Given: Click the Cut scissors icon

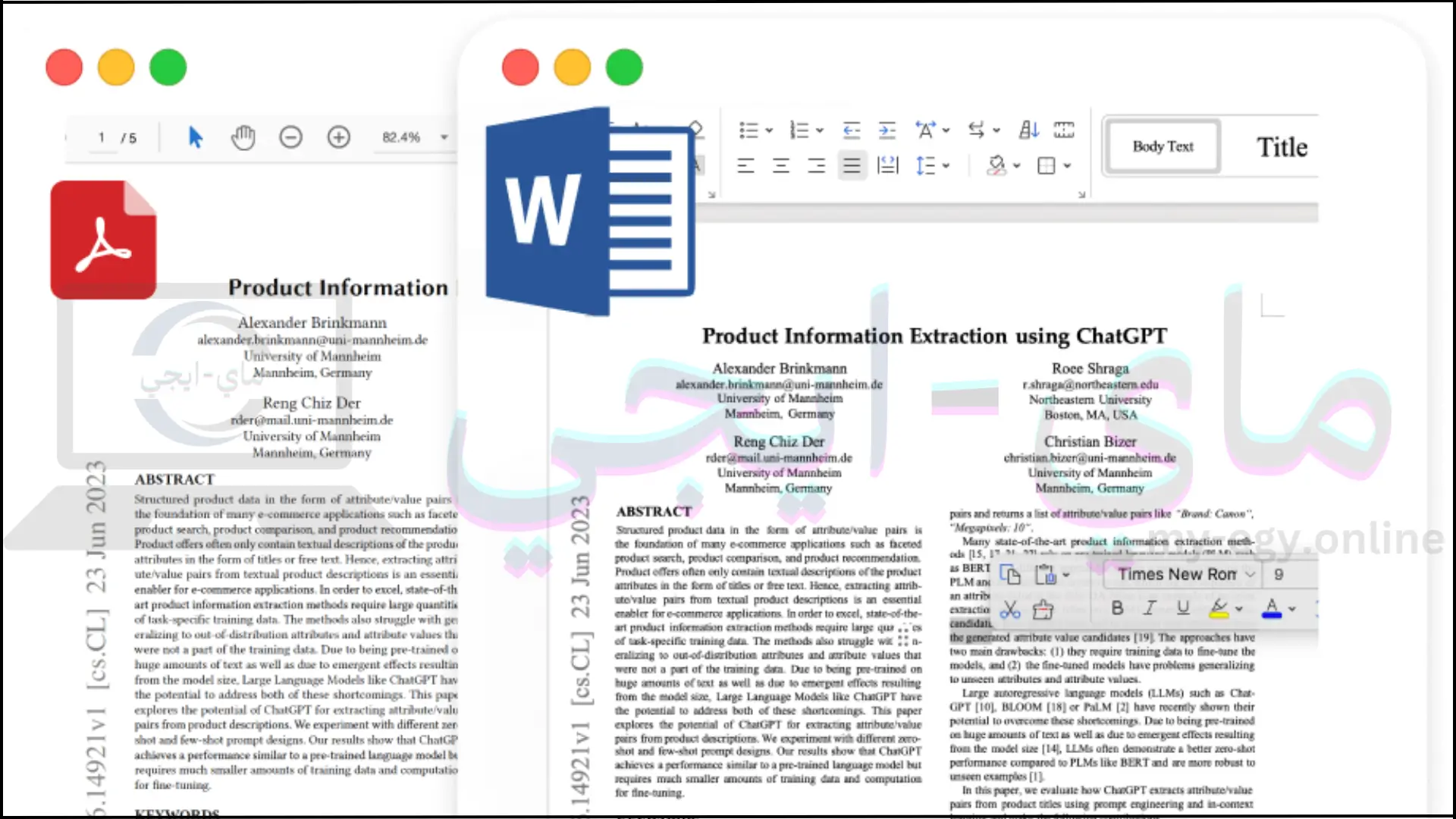Looking at the screenshot, I should pyautogui.click(x=1010, y=609).
